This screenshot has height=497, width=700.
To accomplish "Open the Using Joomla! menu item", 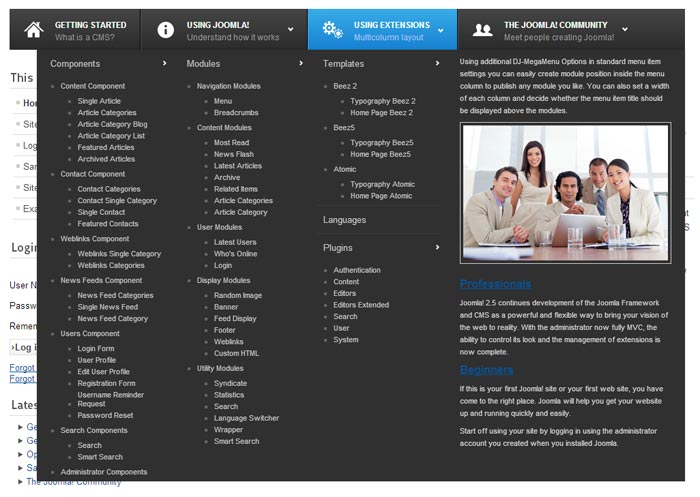I will 224,30.
